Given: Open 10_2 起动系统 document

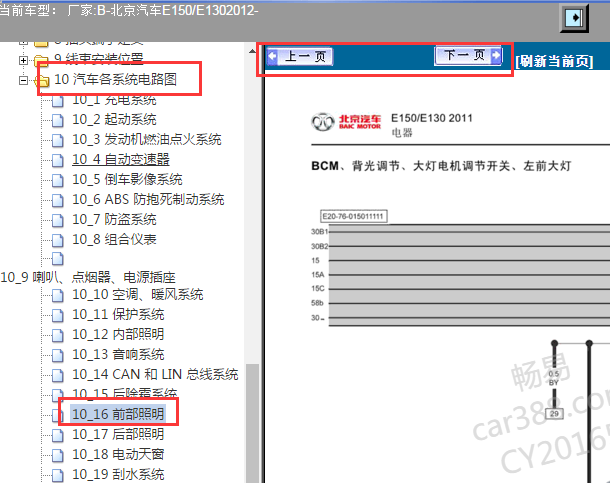Looking at the screenshot, I should pos(114,119).
